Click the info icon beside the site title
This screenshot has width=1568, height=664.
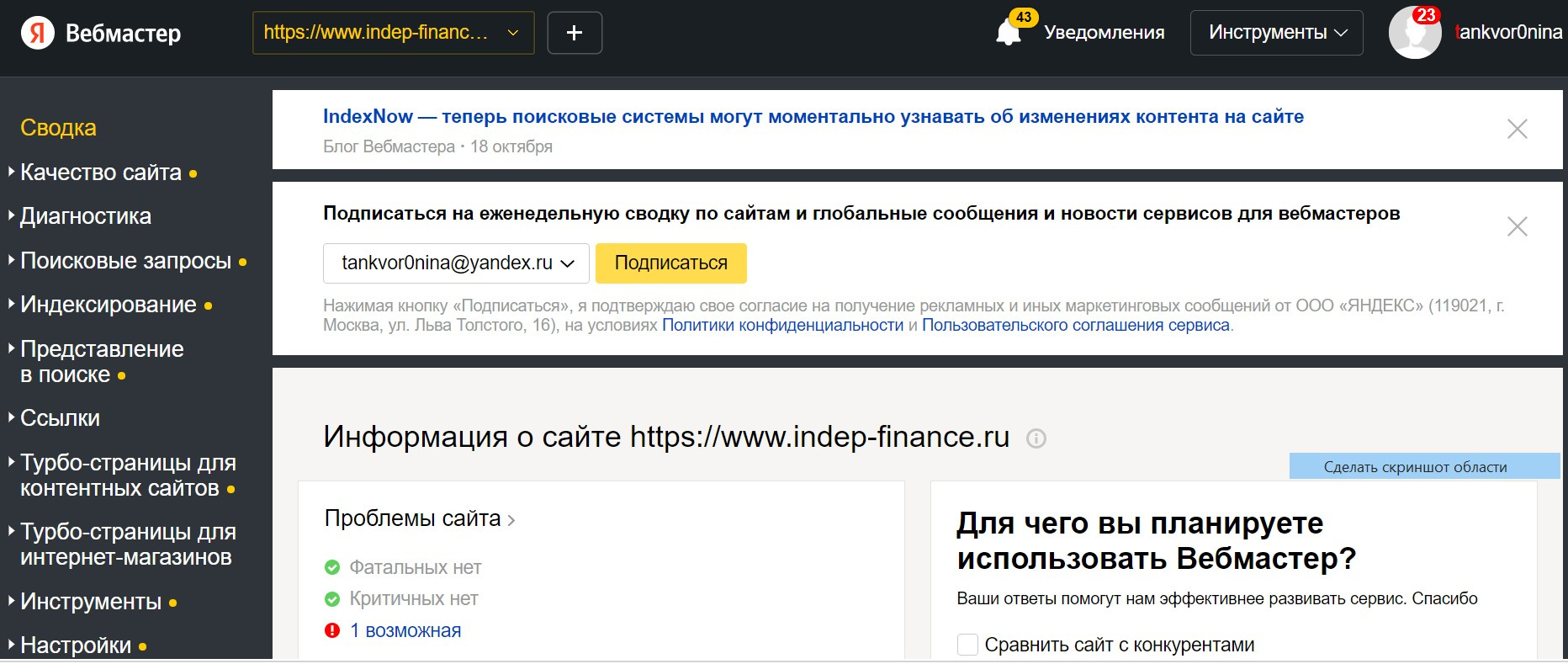point(1036,438)
